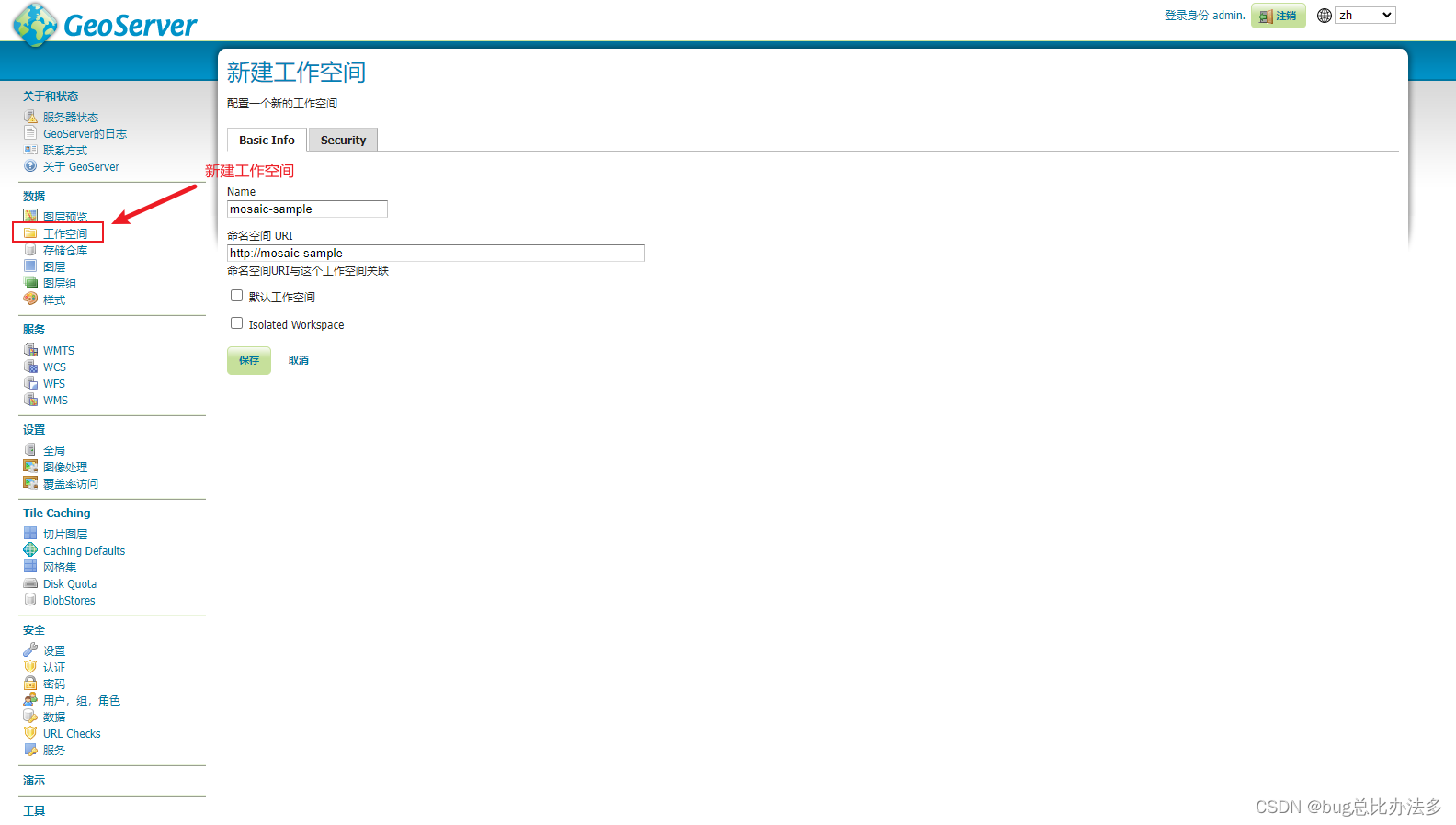Click the URL Checks shield icon
Viewport: 1456px width, 825px height.
[x=30, y=733]
